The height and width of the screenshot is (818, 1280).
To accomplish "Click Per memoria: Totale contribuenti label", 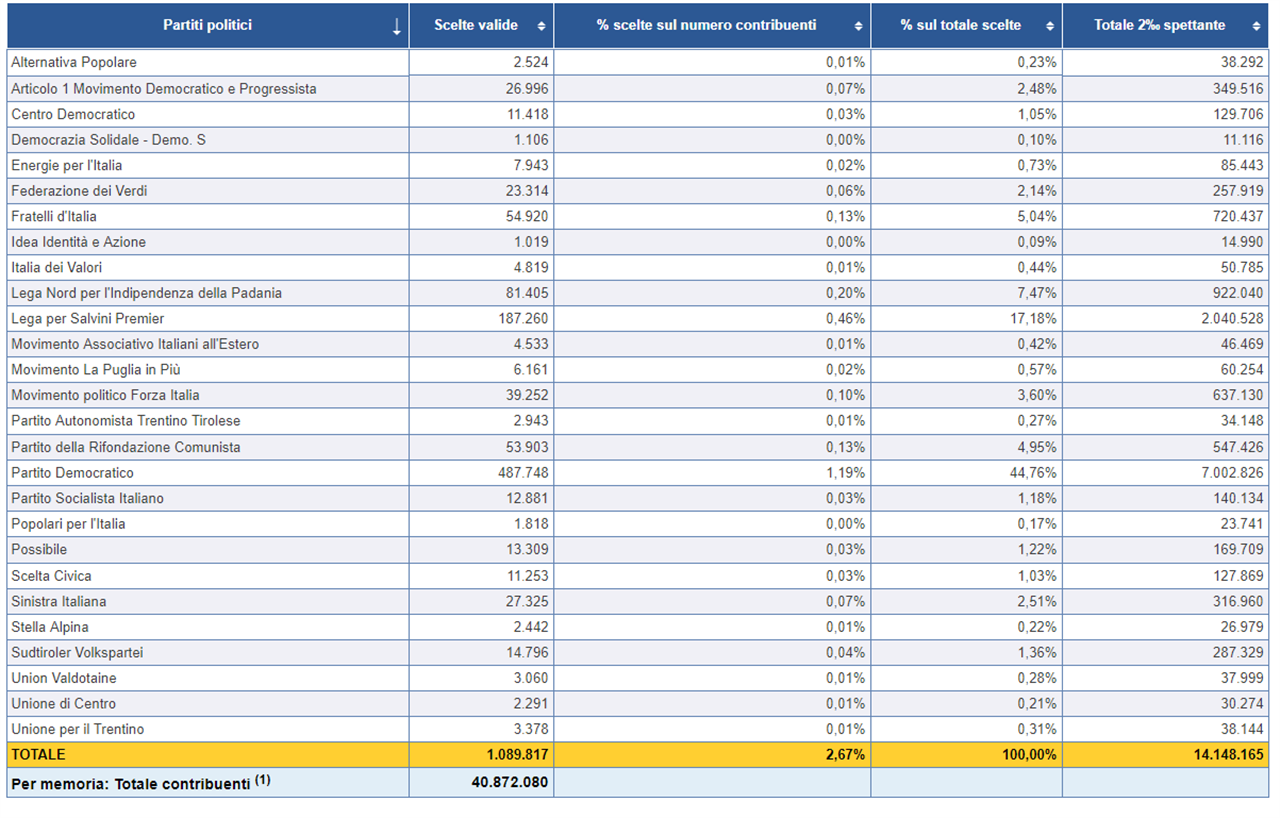I will [141, 783].
